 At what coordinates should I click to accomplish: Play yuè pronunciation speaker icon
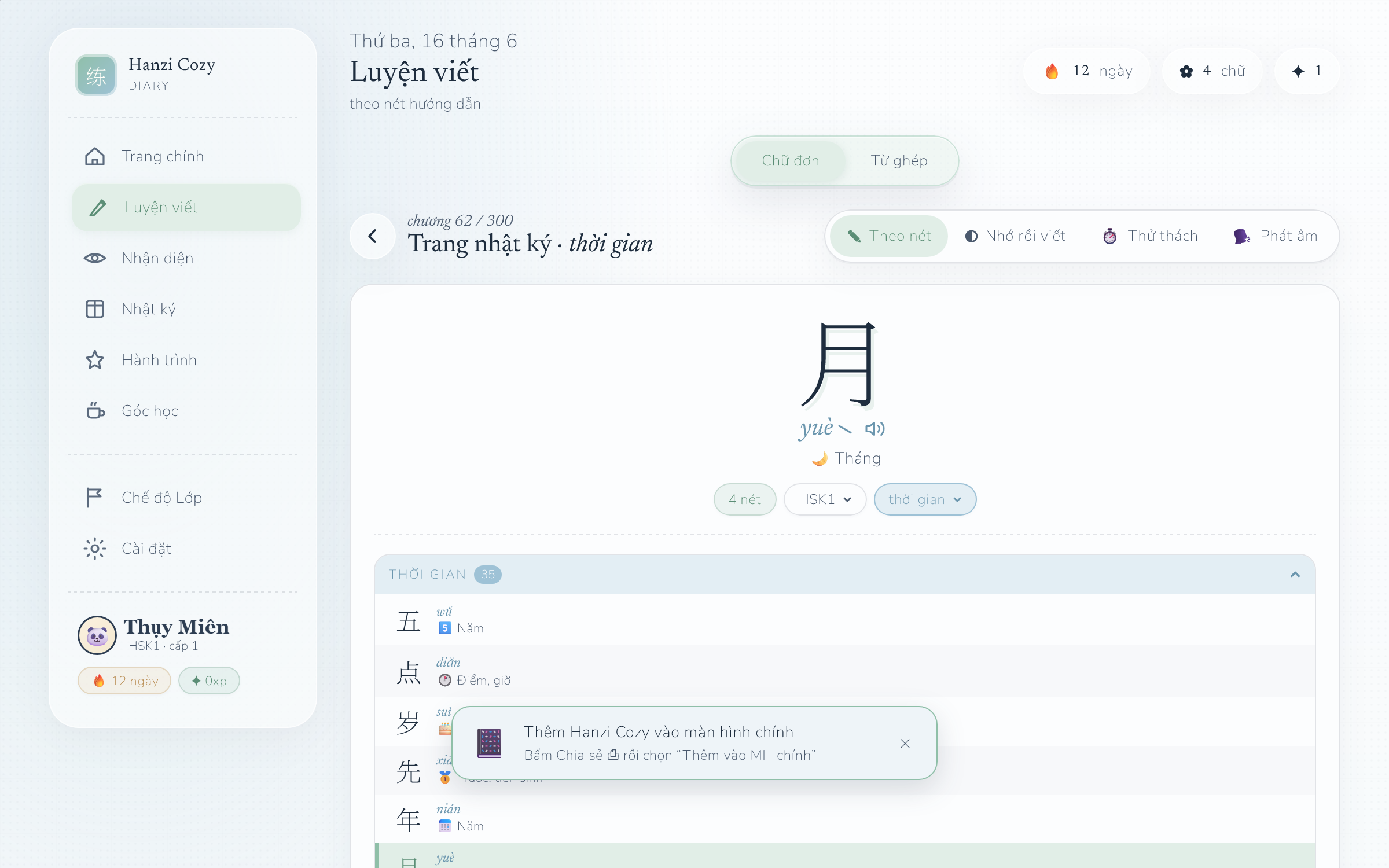(874, 429)
